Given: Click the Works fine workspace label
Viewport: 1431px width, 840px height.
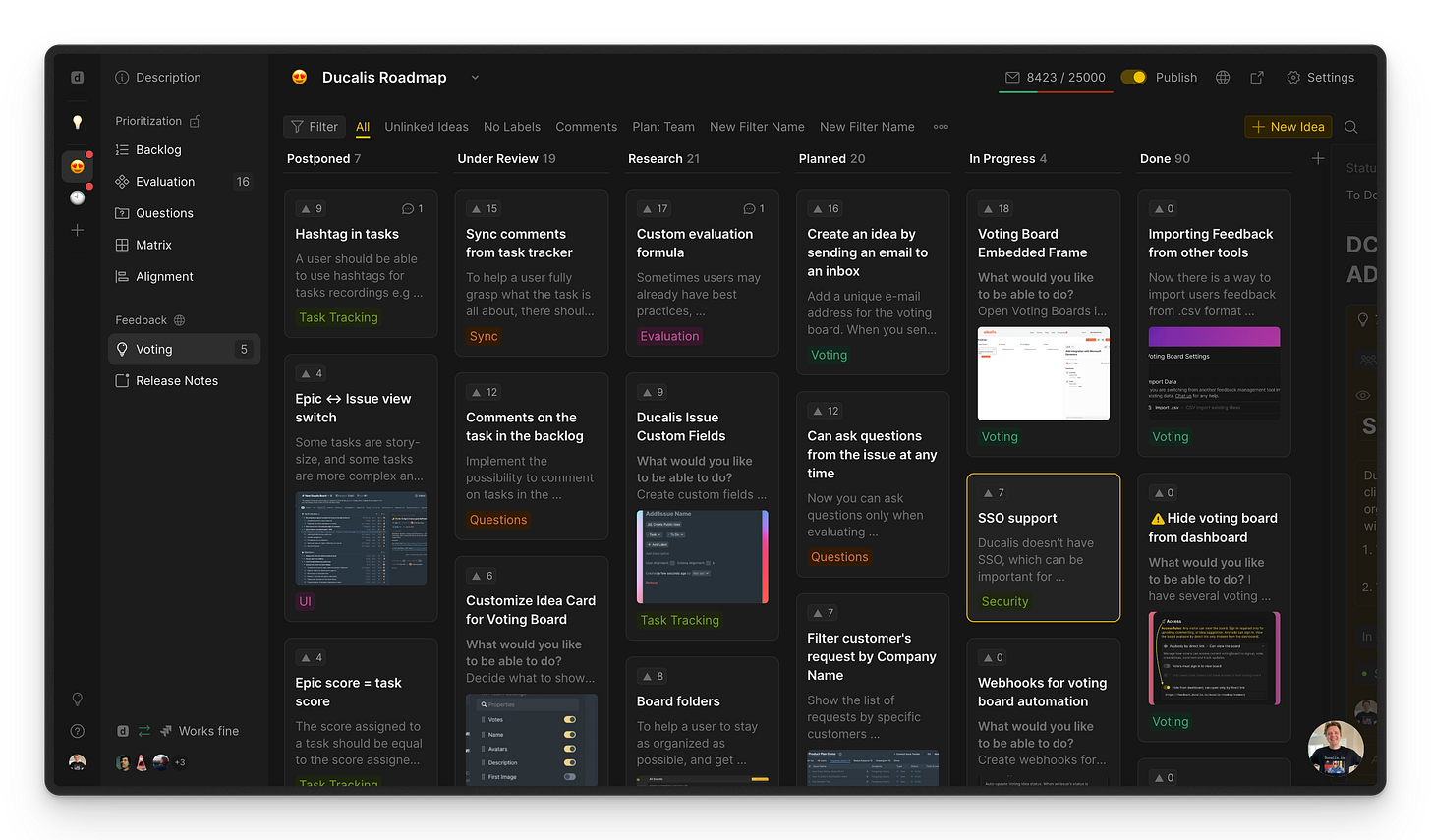Looking at the screenshot, I should tap(208, 731).
